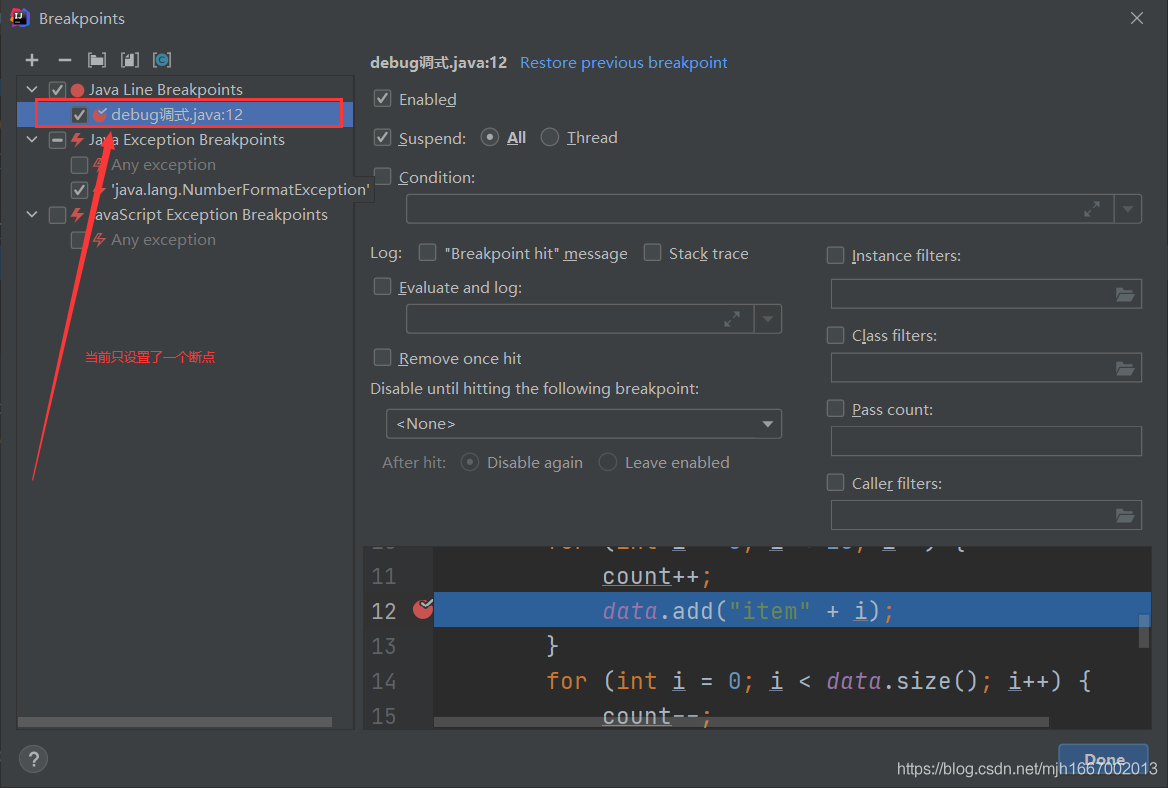Click the Remove breakpoint minus icon

[65, 60]
